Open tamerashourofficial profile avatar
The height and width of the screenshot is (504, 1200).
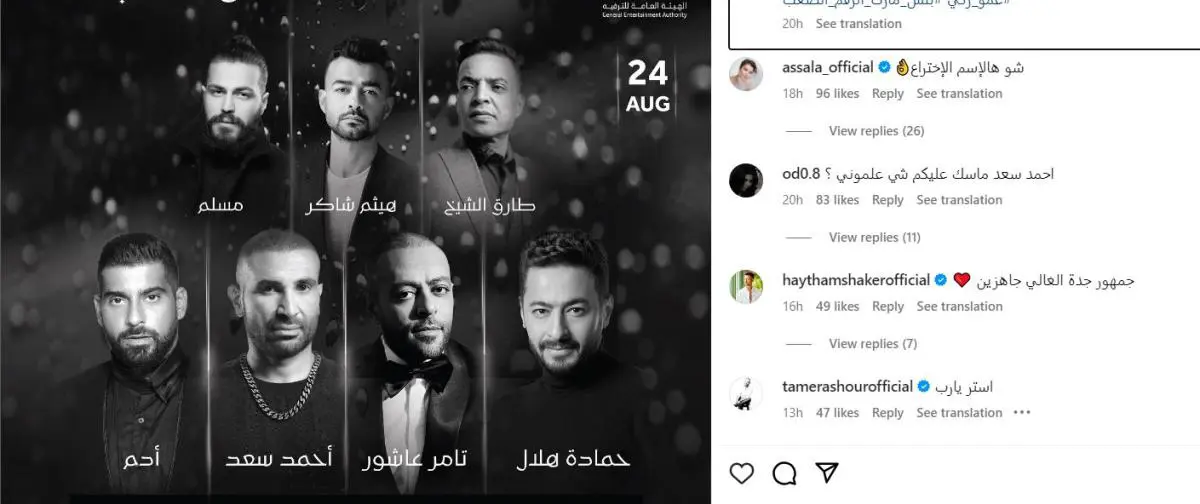click(747, 393)
